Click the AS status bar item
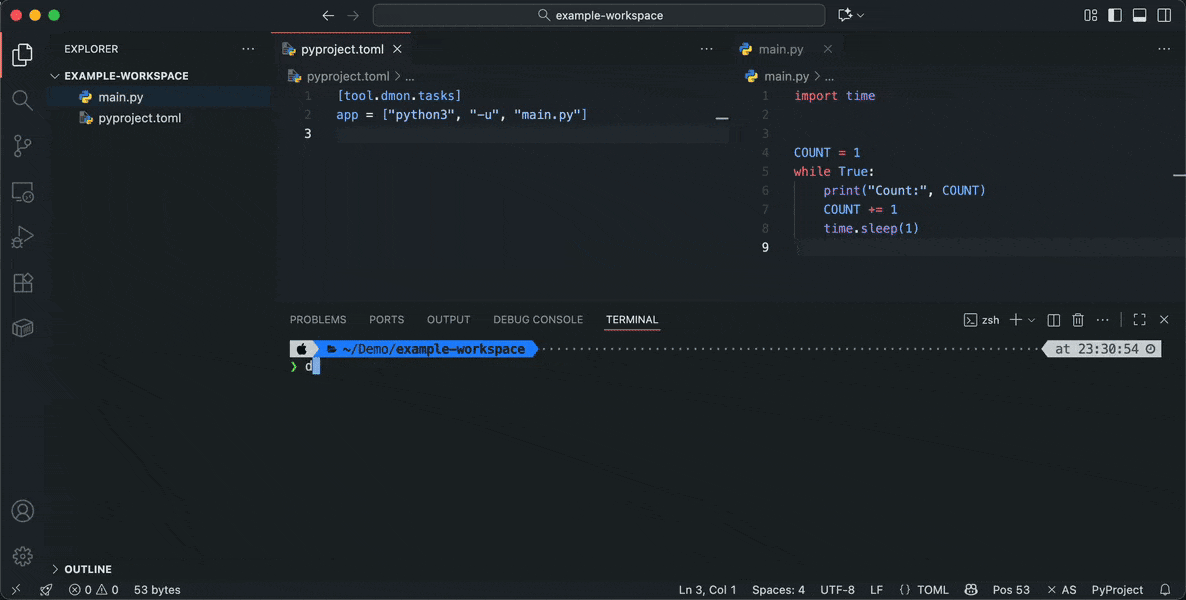The image size is (1186, 600). pyautogui.click(x=1062, y=590)
